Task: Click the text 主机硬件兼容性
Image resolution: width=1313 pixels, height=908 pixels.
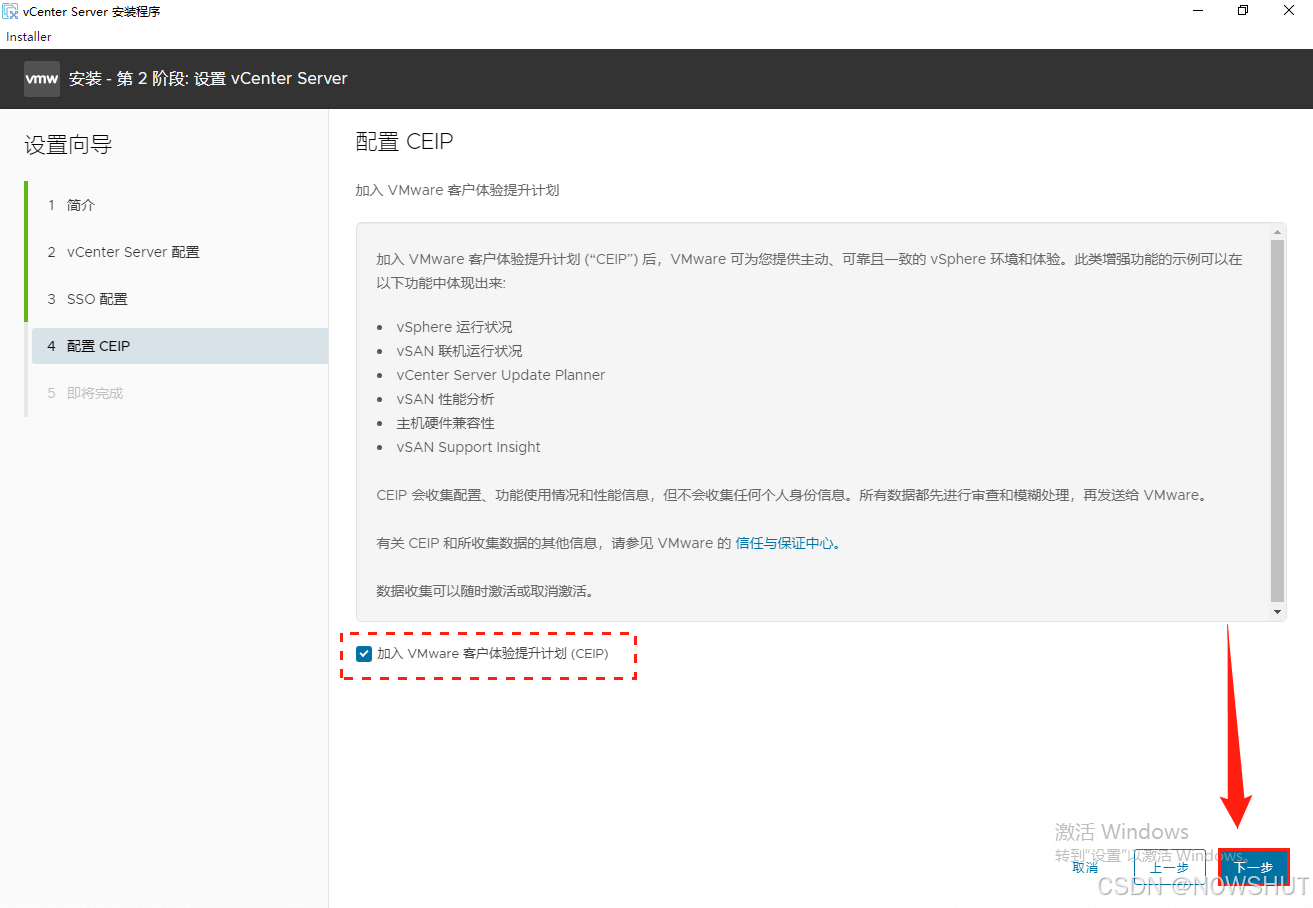Action: (x=445, y=423)
